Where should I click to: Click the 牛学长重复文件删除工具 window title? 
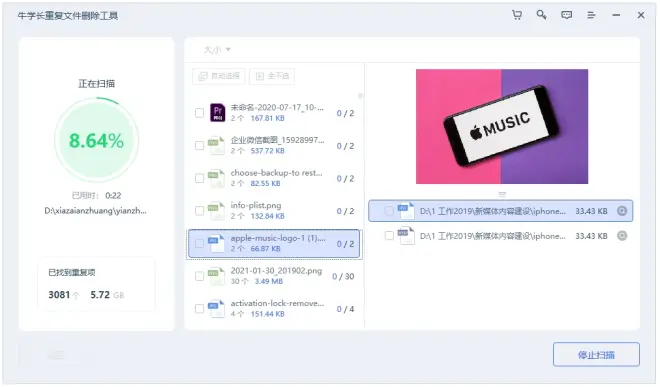(67, 16)
